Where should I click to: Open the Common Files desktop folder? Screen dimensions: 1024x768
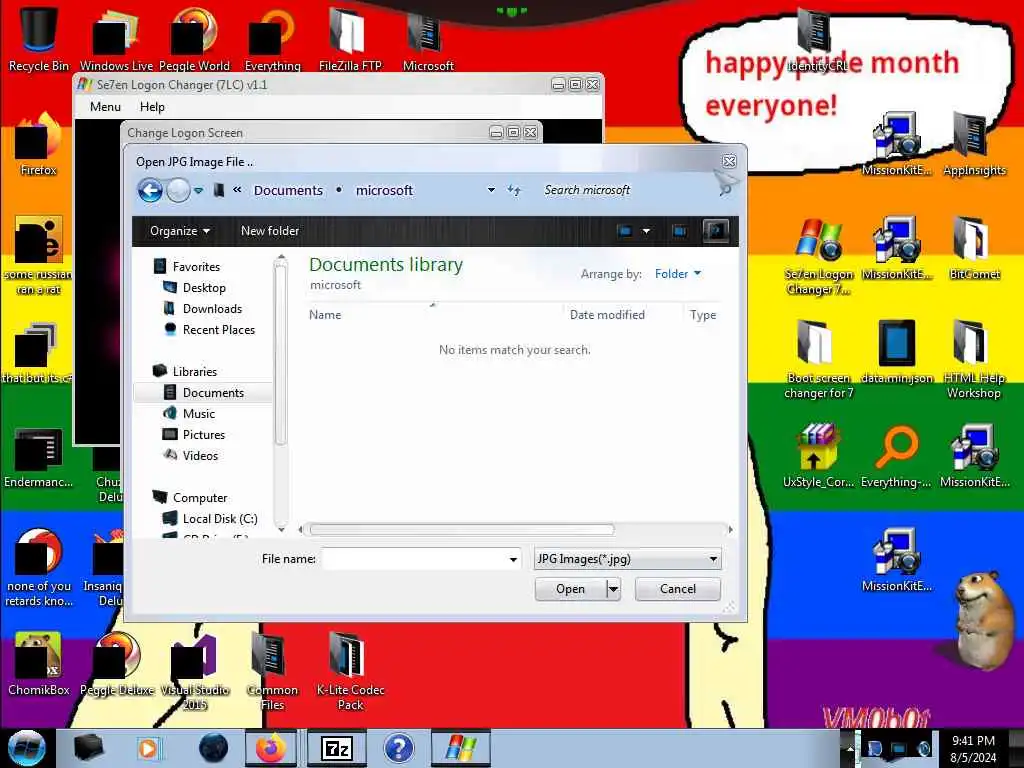point(272,670)
